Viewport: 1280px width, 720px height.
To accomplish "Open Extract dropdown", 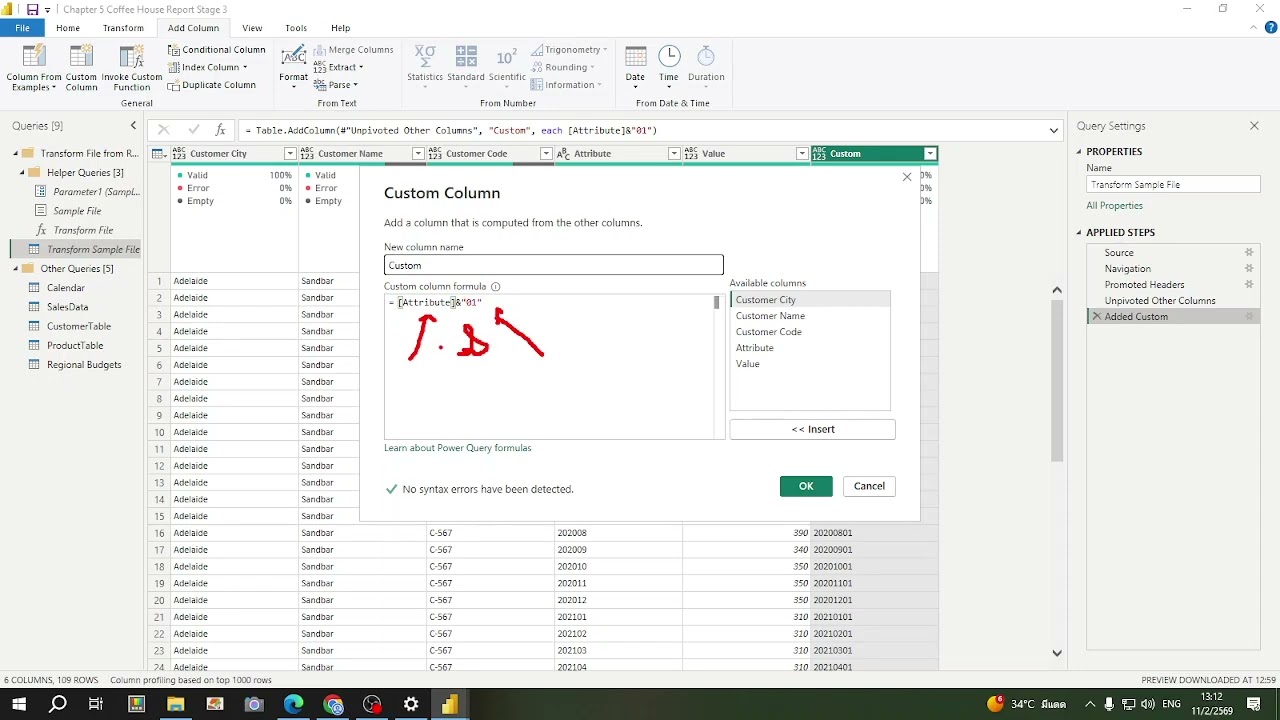I will 338,67.
